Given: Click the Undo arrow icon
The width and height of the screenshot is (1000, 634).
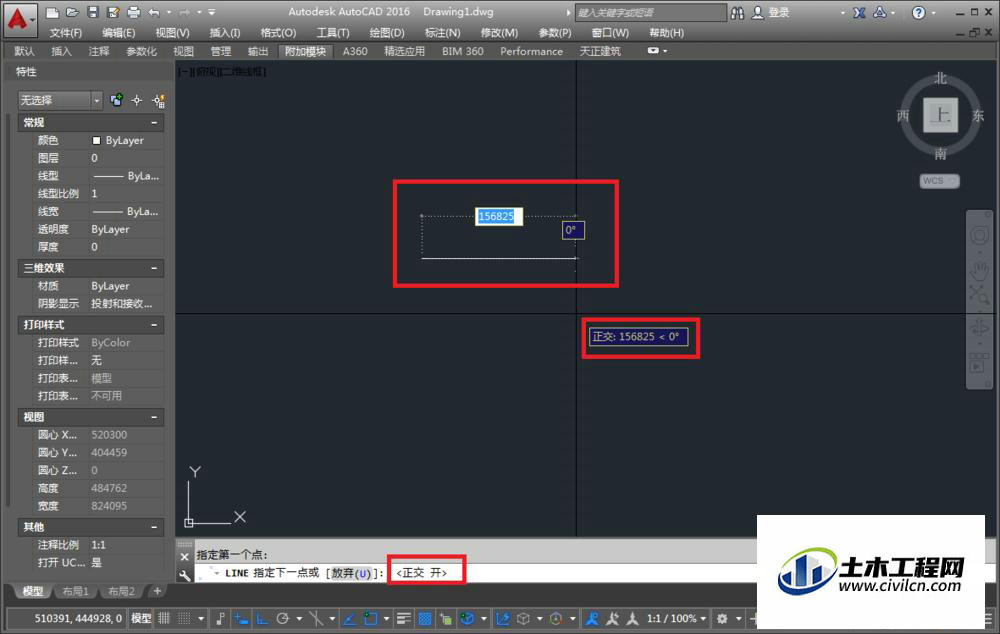Looking at the screenshot, I should [x=154, y=12].
